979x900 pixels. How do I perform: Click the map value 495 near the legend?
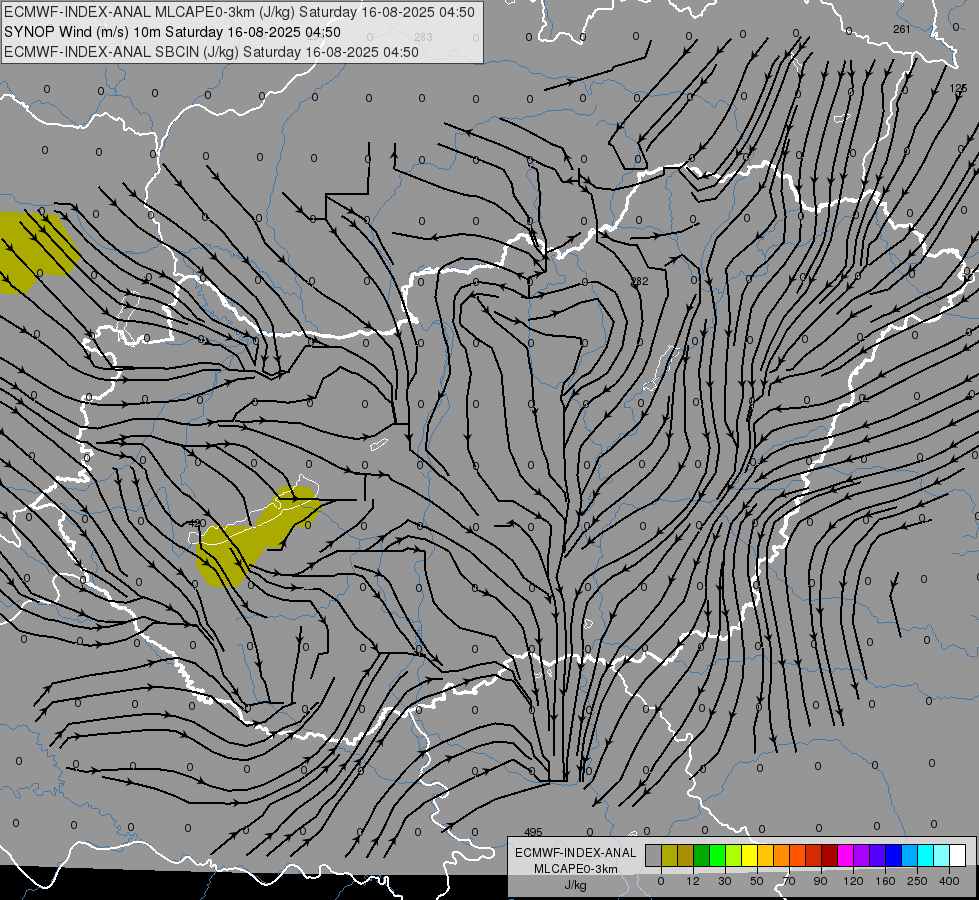tap(533, 832)
